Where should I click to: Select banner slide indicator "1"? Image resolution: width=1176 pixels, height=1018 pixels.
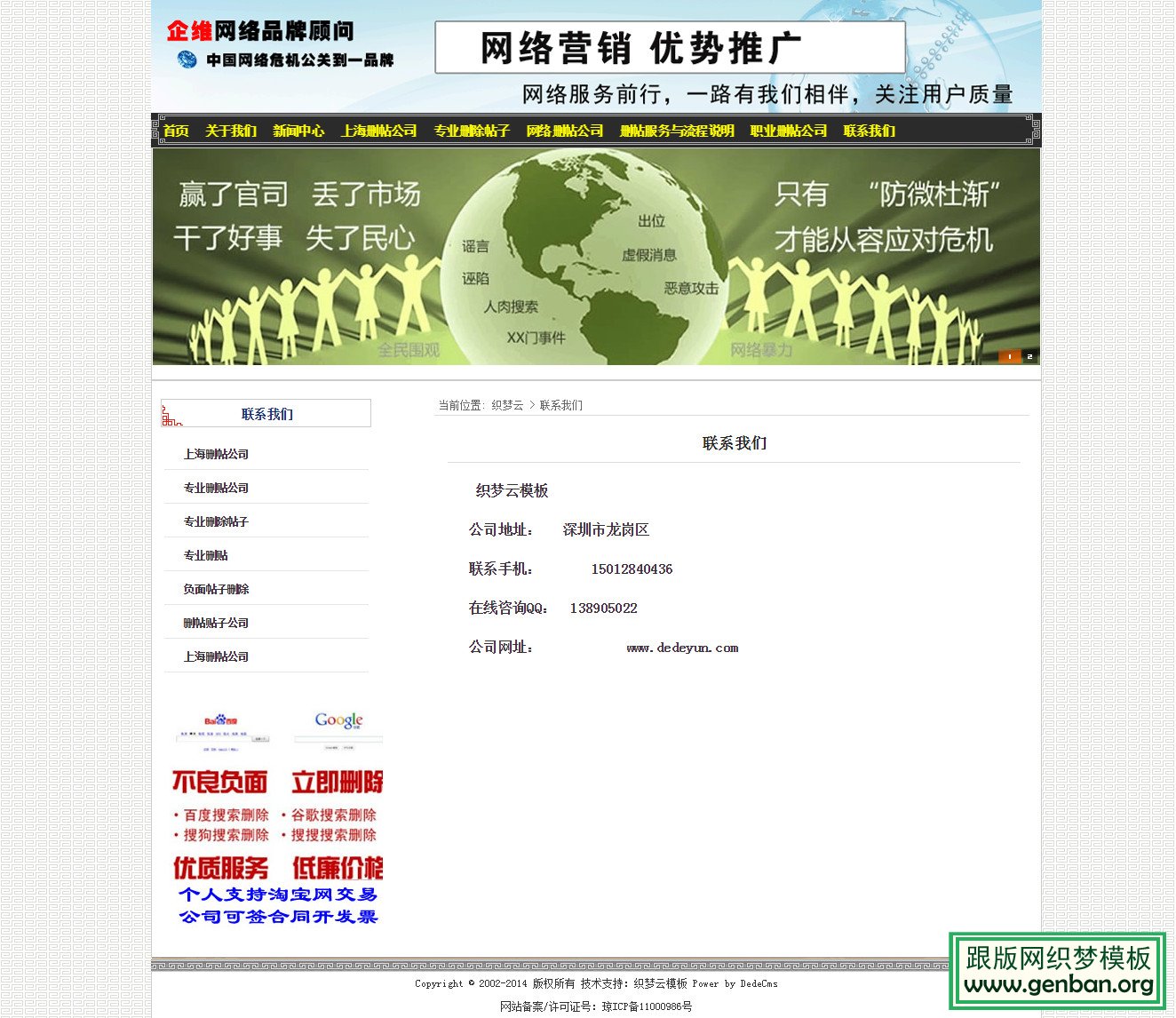click(1009, 356)
